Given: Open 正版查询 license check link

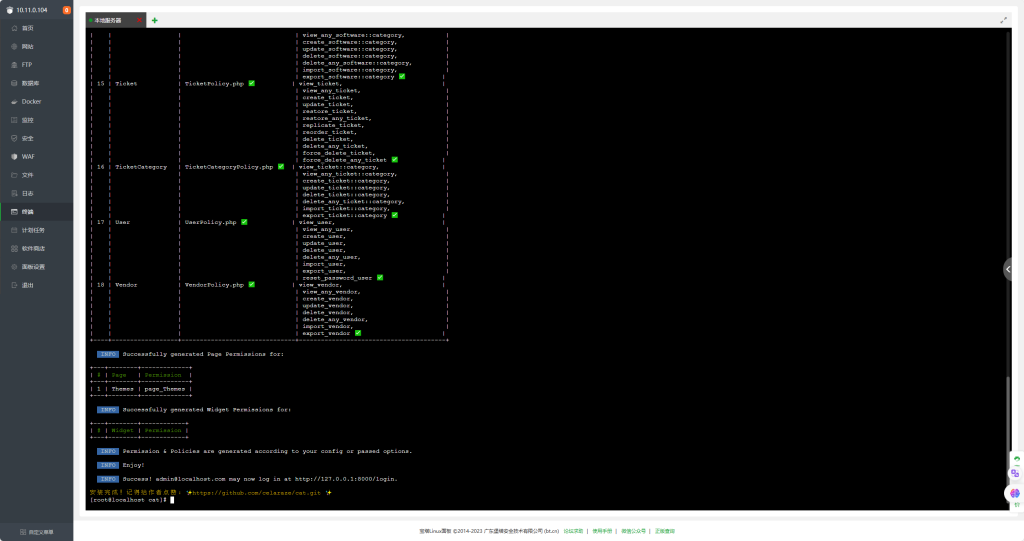Looking at the screenshot, I should [x=665, y=531].
